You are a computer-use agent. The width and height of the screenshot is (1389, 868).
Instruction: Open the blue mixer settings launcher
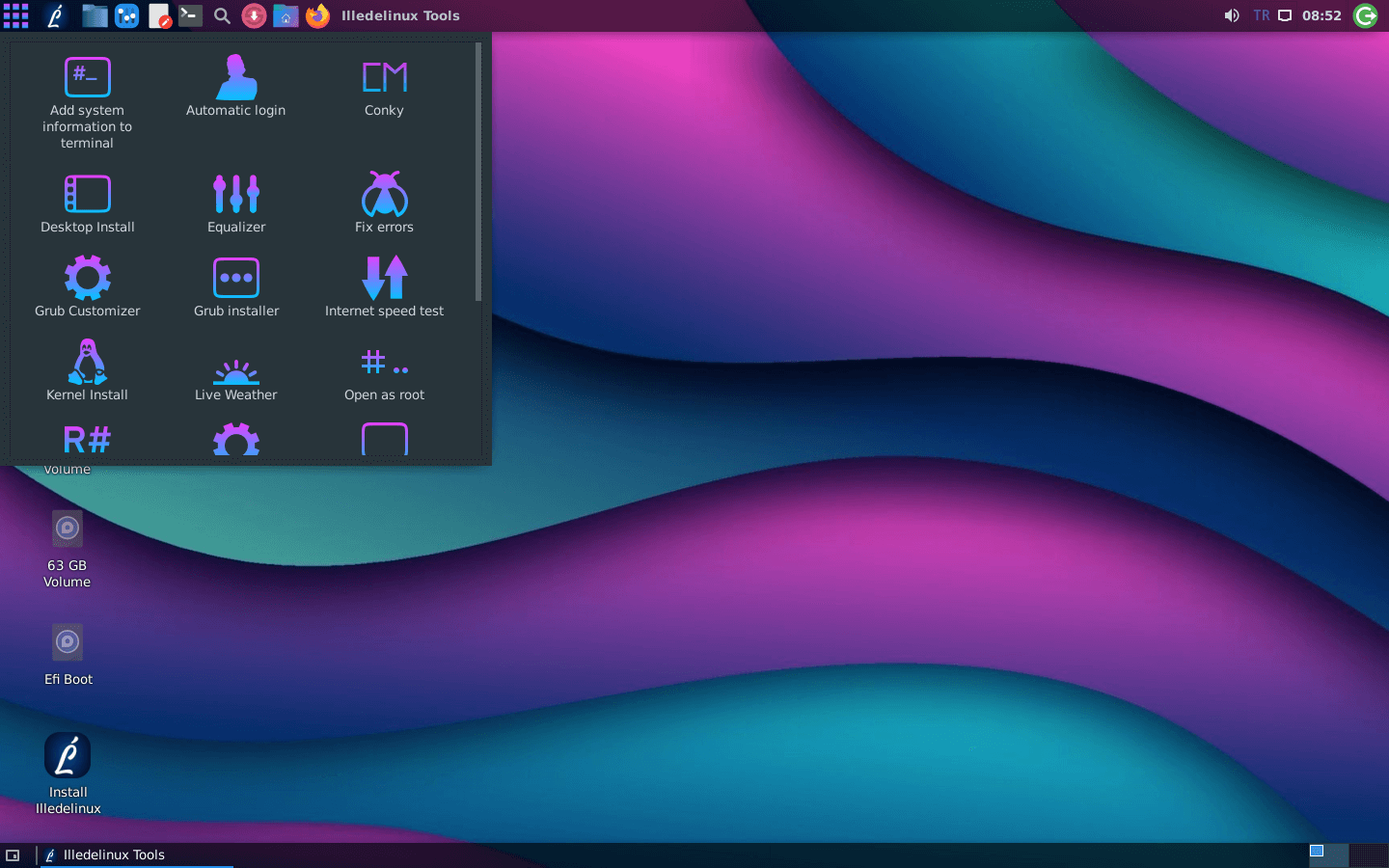(x=126, y=15)
